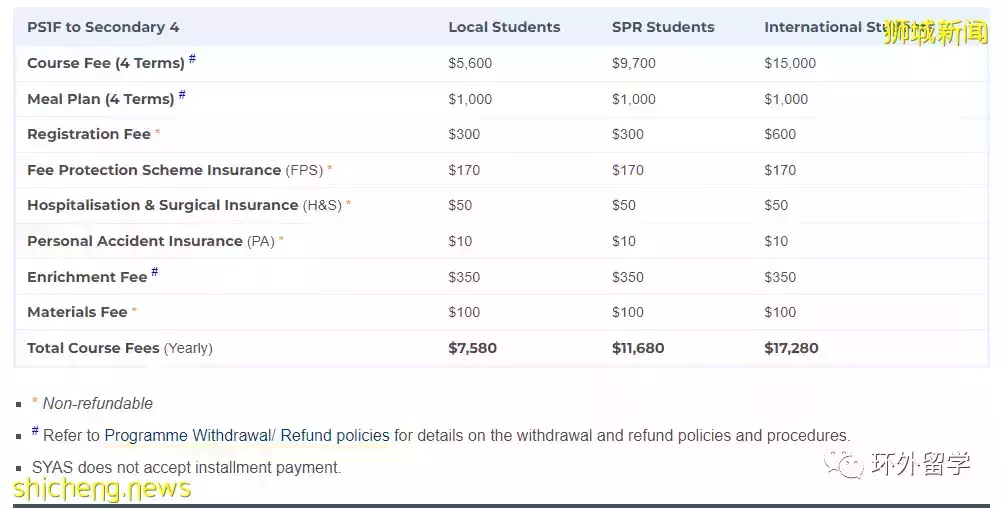Click the Registration Fee asterisk marker
Viewport: 1003px width, 508px height.
[157, 134]
